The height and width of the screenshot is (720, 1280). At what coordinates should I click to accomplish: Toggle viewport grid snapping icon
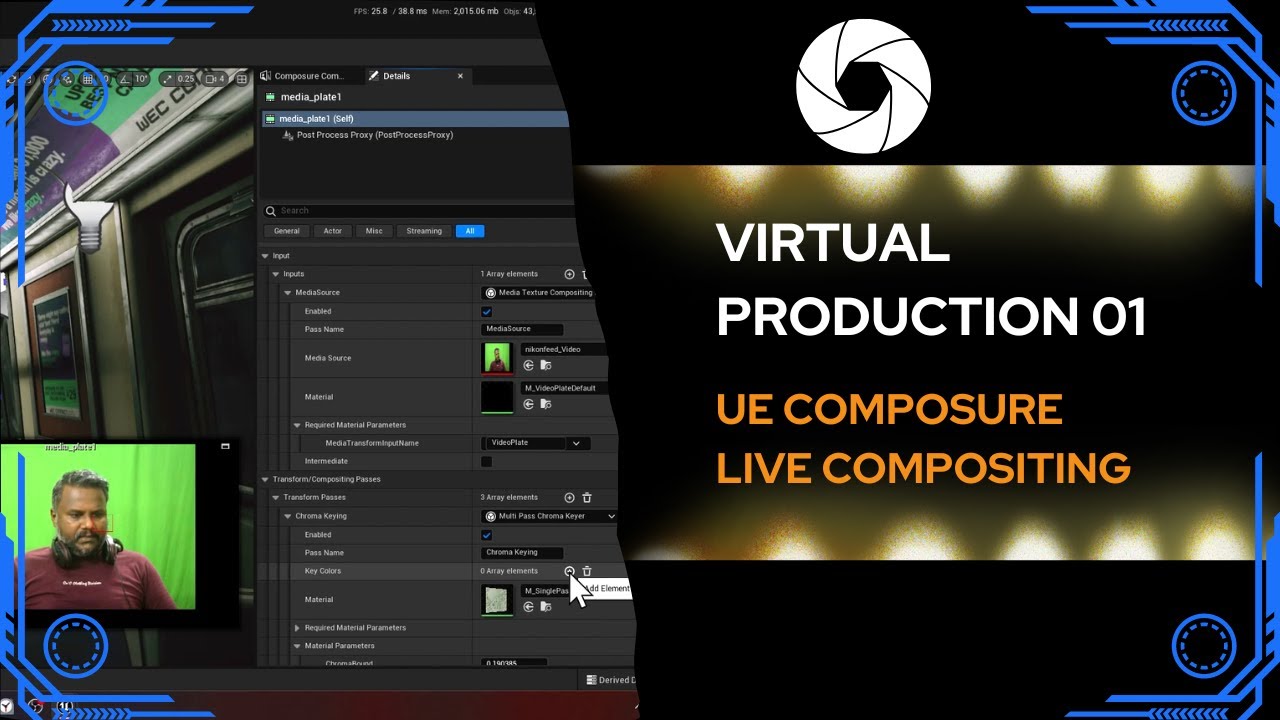tap(88, 79)
